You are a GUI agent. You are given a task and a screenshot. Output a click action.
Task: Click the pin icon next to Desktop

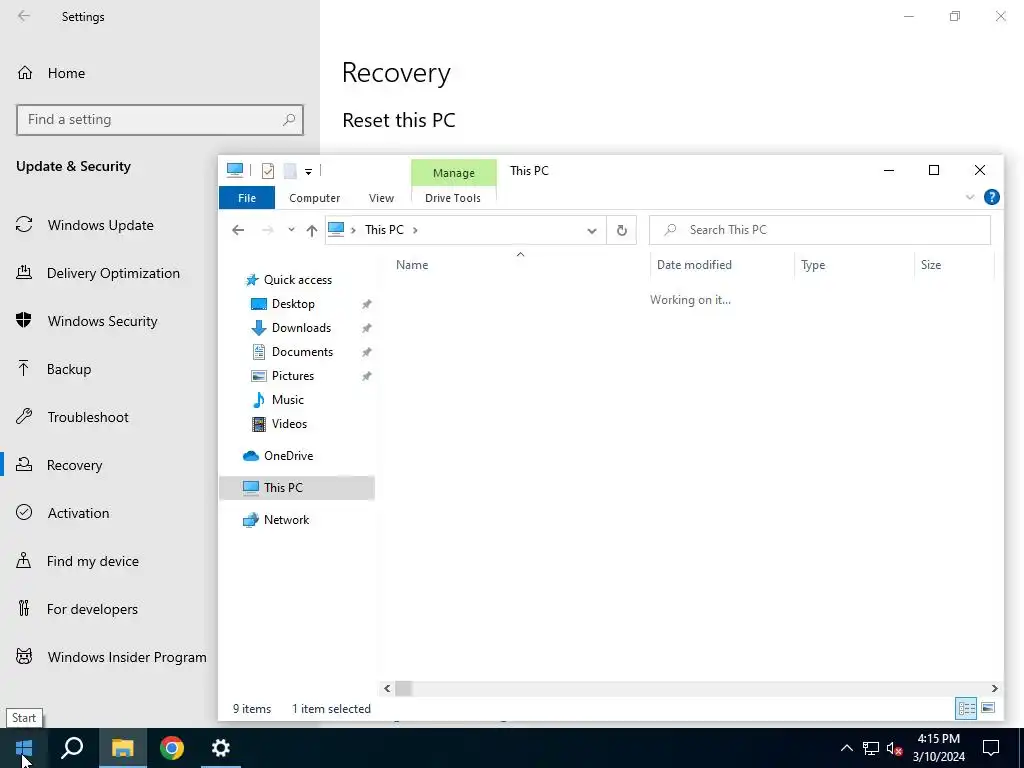pyautogui.click(x=367, y=304)
